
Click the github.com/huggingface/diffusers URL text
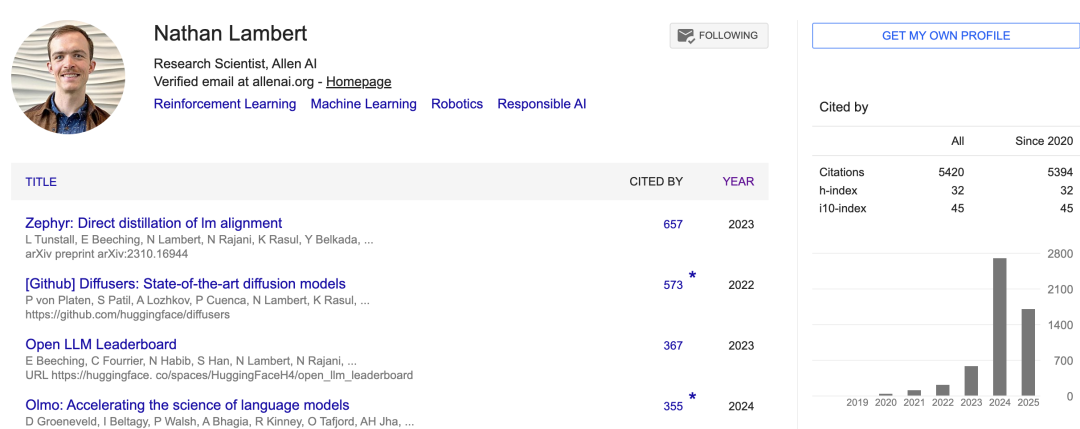point(127,315)
